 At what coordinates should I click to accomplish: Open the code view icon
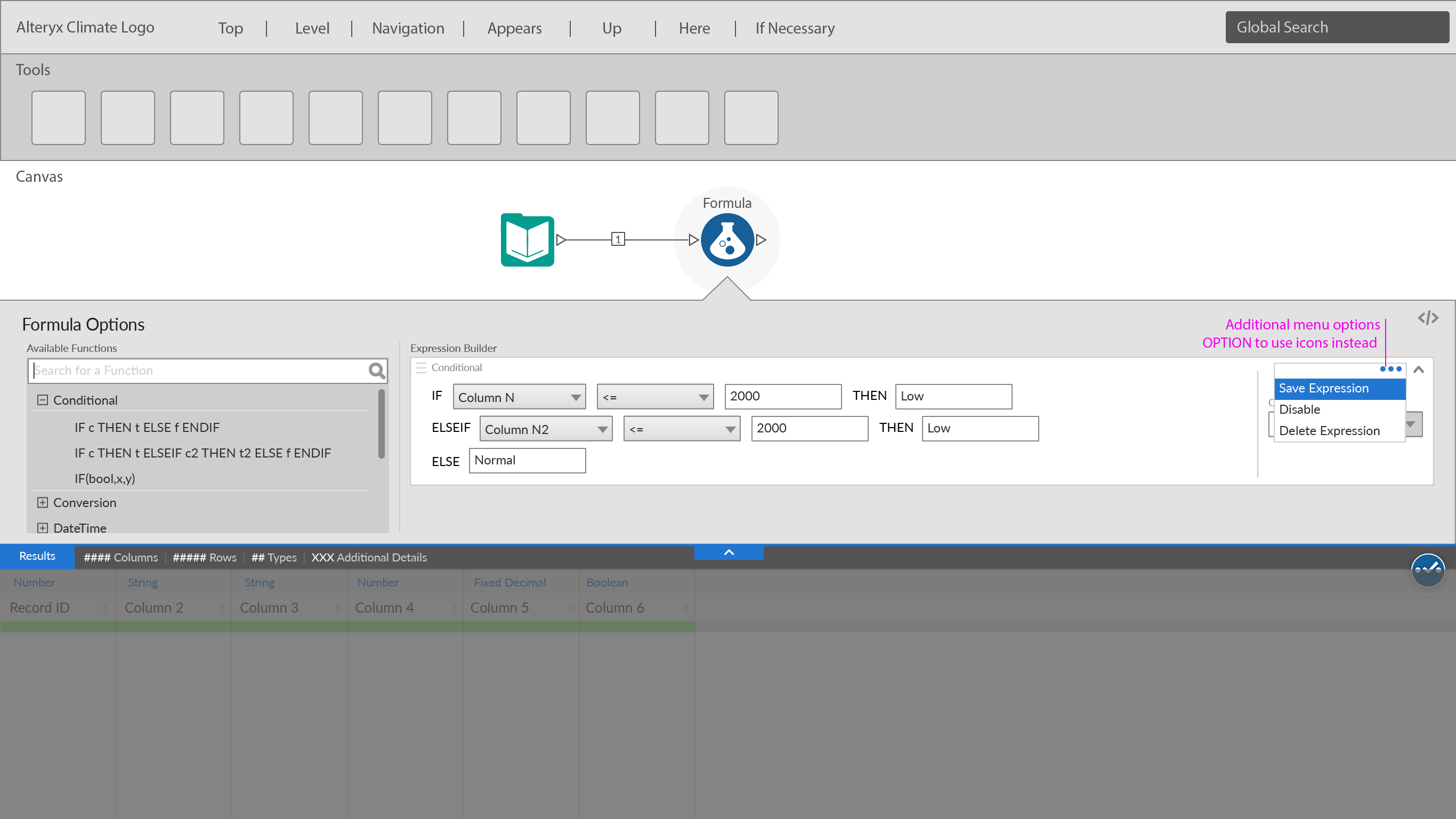click(1428, 318)
